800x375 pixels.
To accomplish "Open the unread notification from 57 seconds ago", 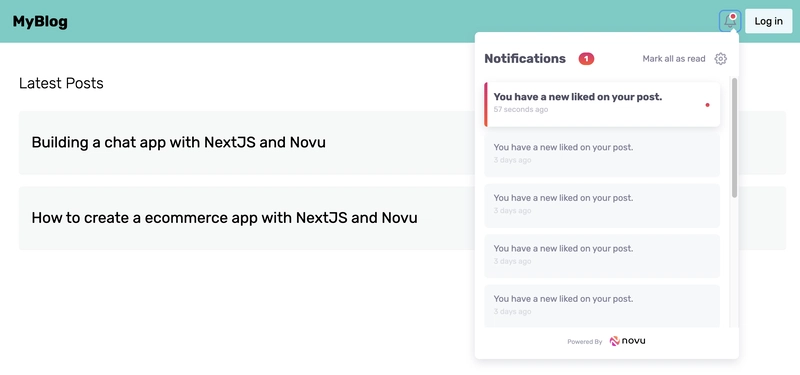I will pos(602,104).
